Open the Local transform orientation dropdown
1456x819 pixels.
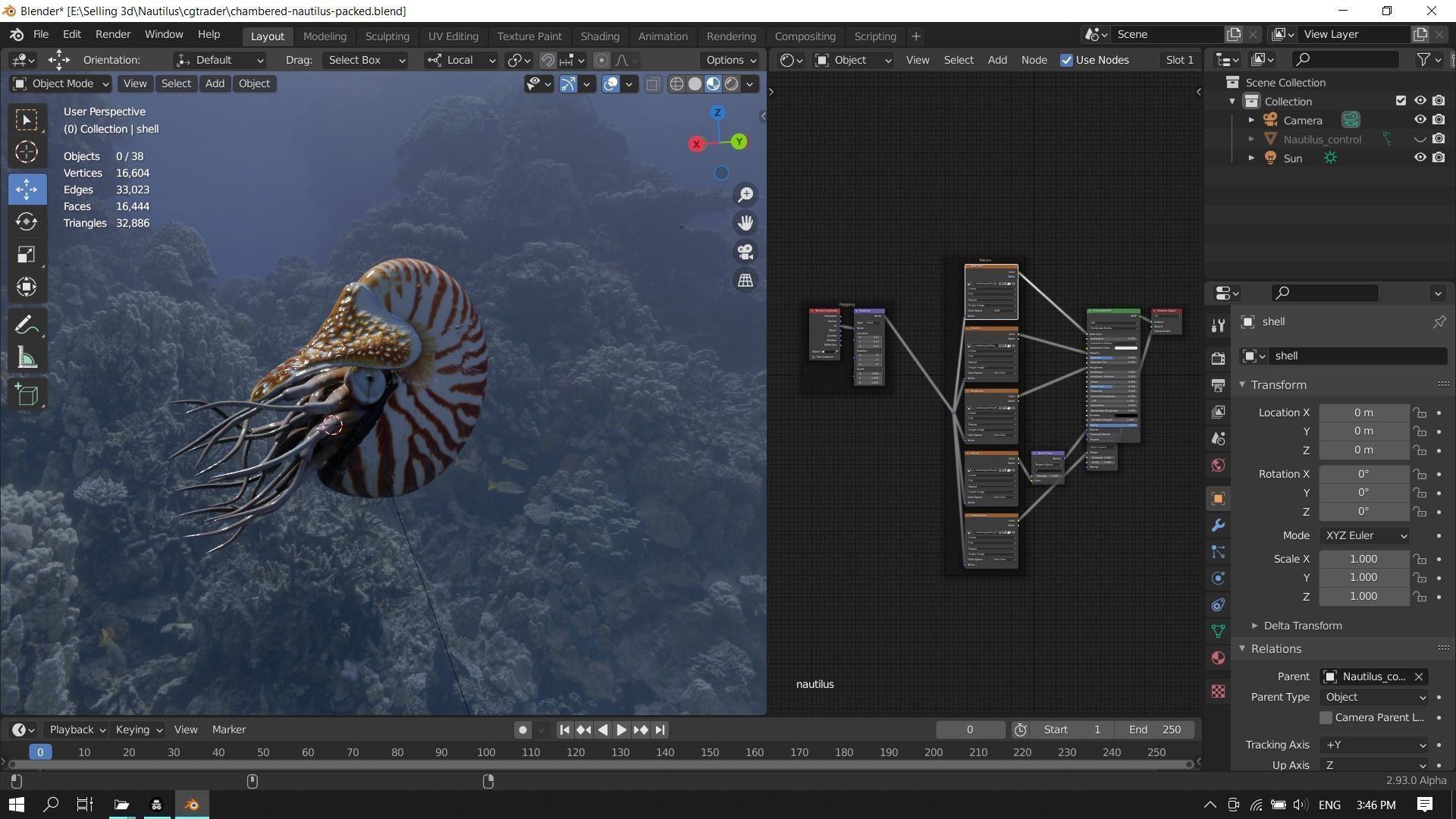point(460,60)
